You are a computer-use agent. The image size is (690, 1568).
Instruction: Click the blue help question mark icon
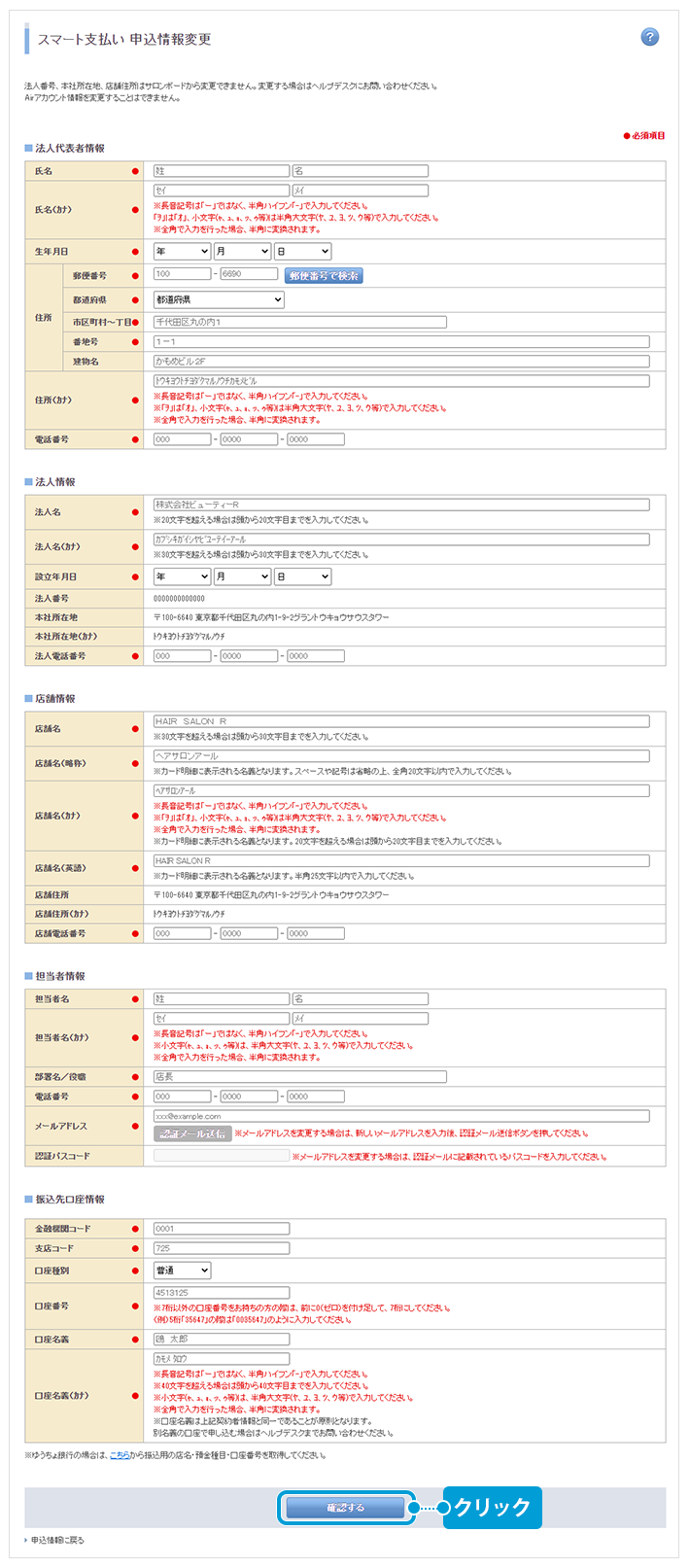[x=650, y=37]
